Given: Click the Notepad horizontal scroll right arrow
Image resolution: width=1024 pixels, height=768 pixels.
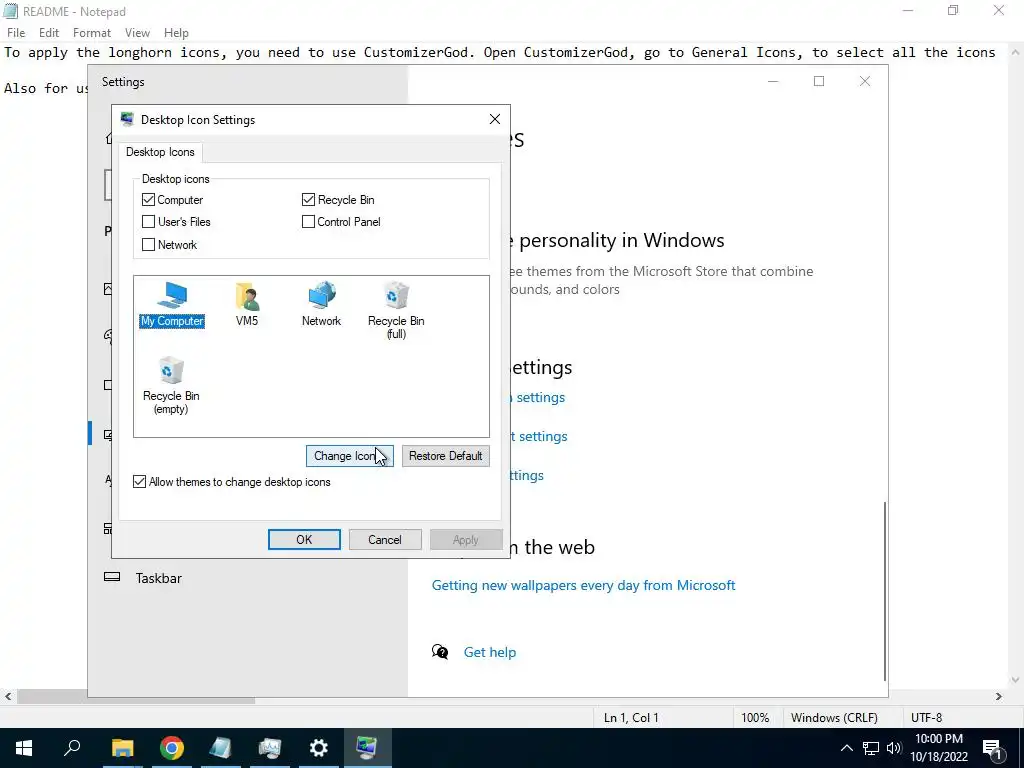Looking at the screenshot, I should tap(999, 697).
